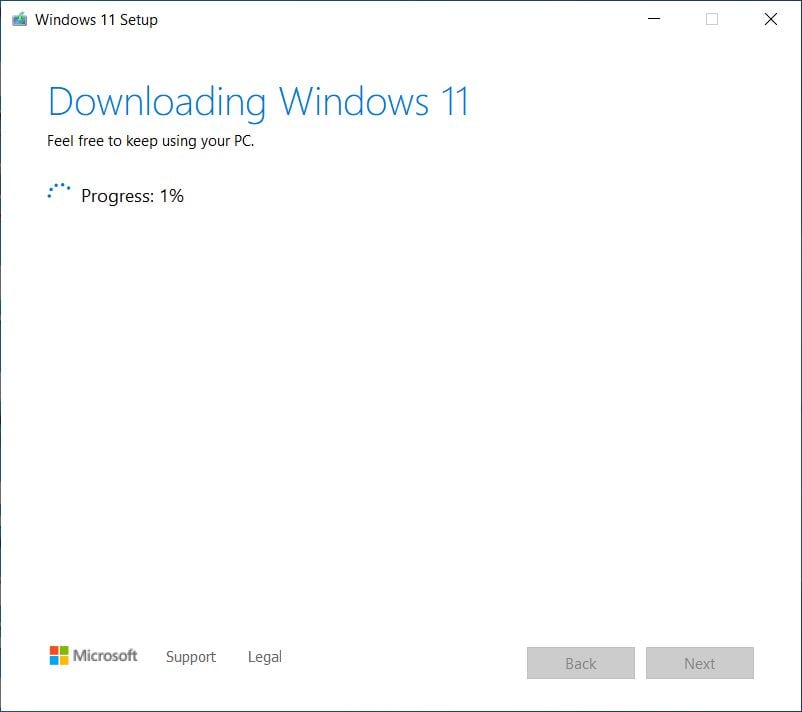Click the disabled maximize button
The height and width of the screenshot is (712, 802).
point(711,19)
